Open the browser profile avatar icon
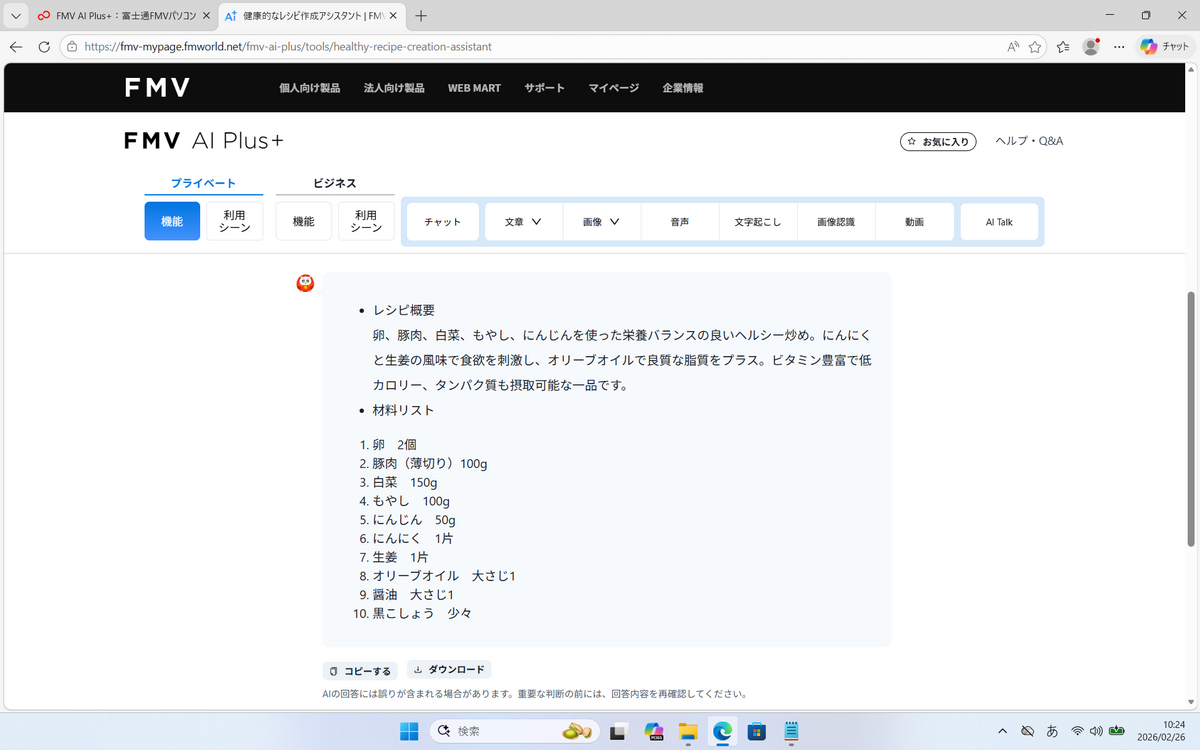The width and height of the screenshot is (1200, 750). click(x=1091, y=46)
